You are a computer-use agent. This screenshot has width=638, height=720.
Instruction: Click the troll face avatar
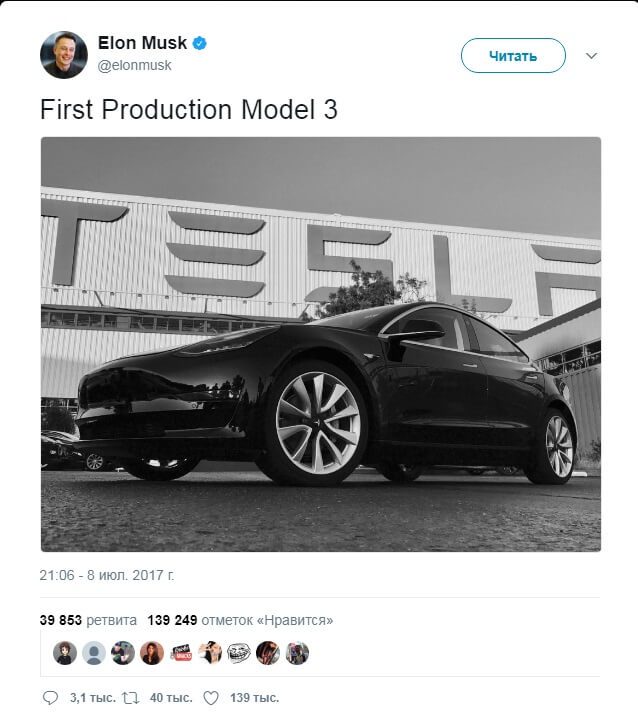point(238,653)
